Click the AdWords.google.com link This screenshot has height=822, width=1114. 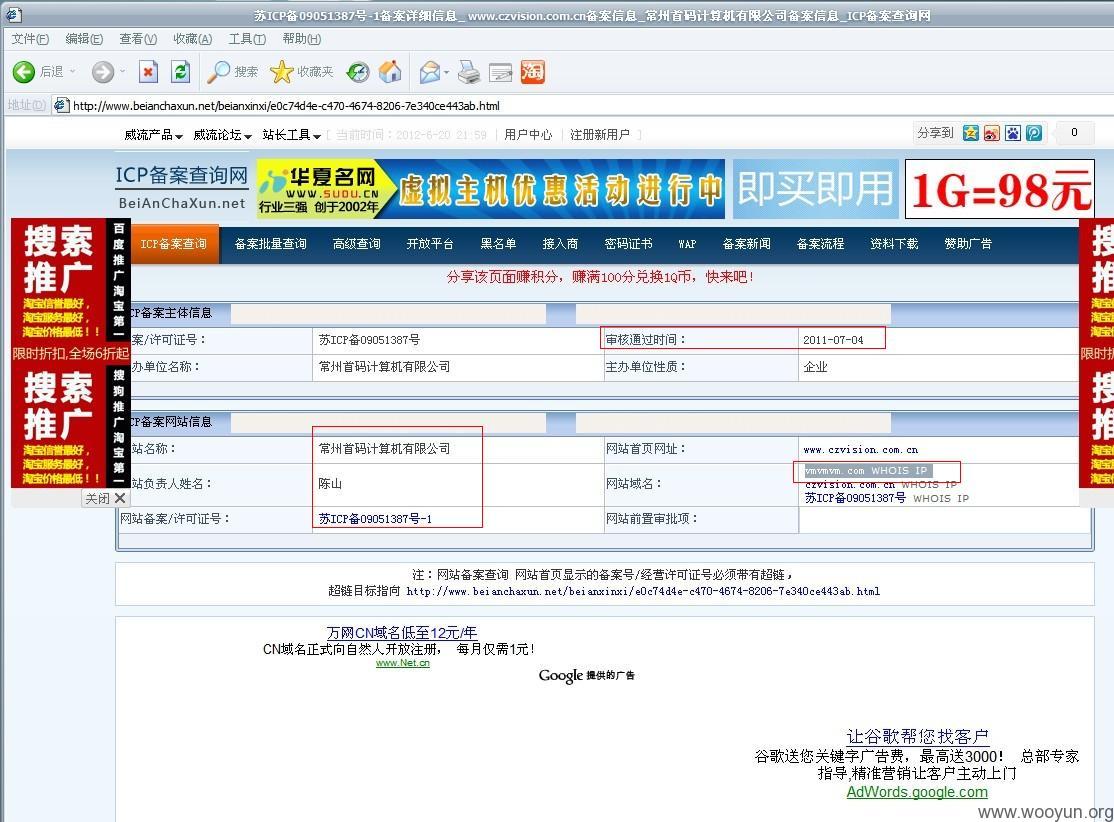917,792
